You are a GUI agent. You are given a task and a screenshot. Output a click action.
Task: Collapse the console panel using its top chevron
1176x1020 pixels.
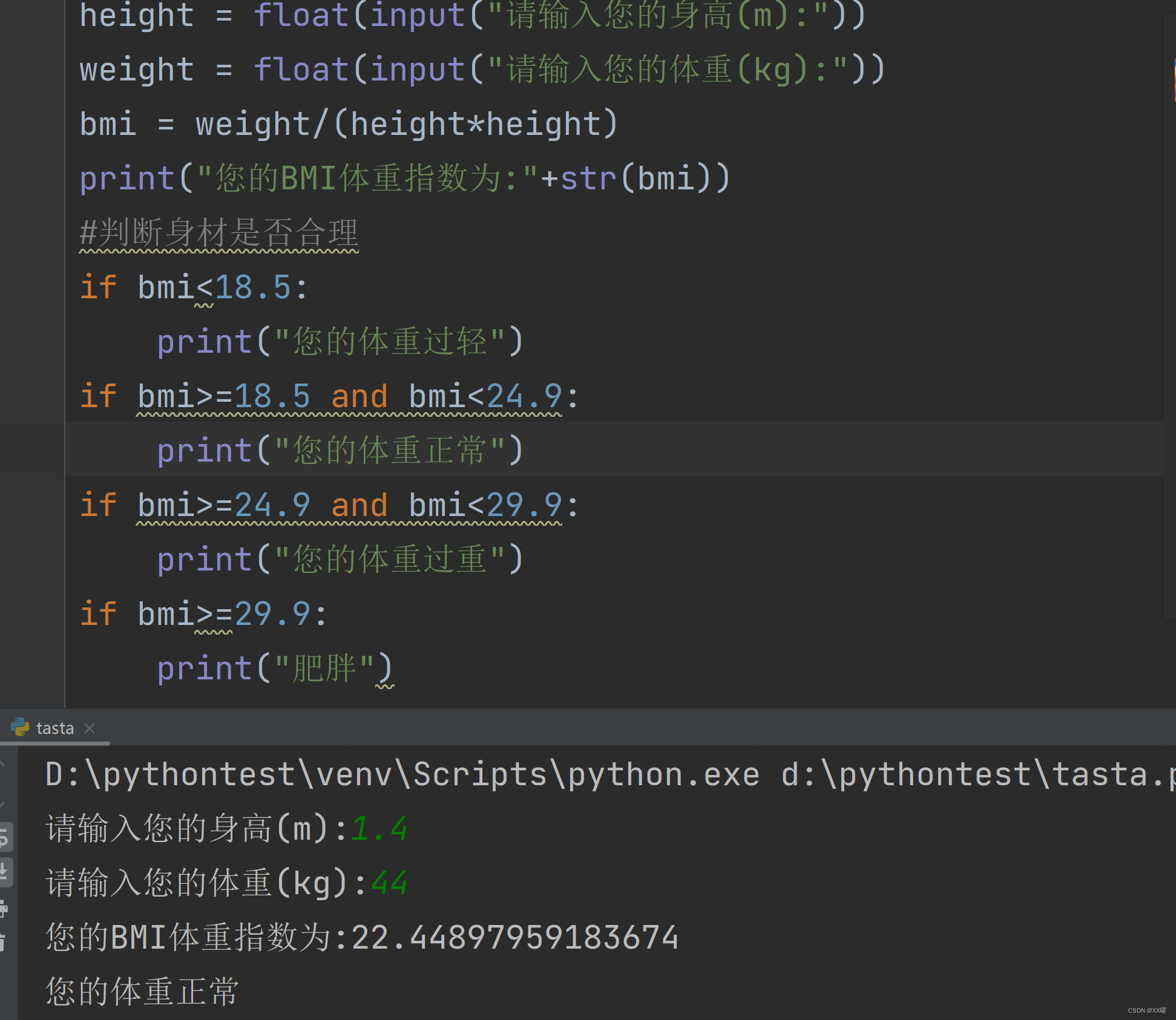pos(3,763)
